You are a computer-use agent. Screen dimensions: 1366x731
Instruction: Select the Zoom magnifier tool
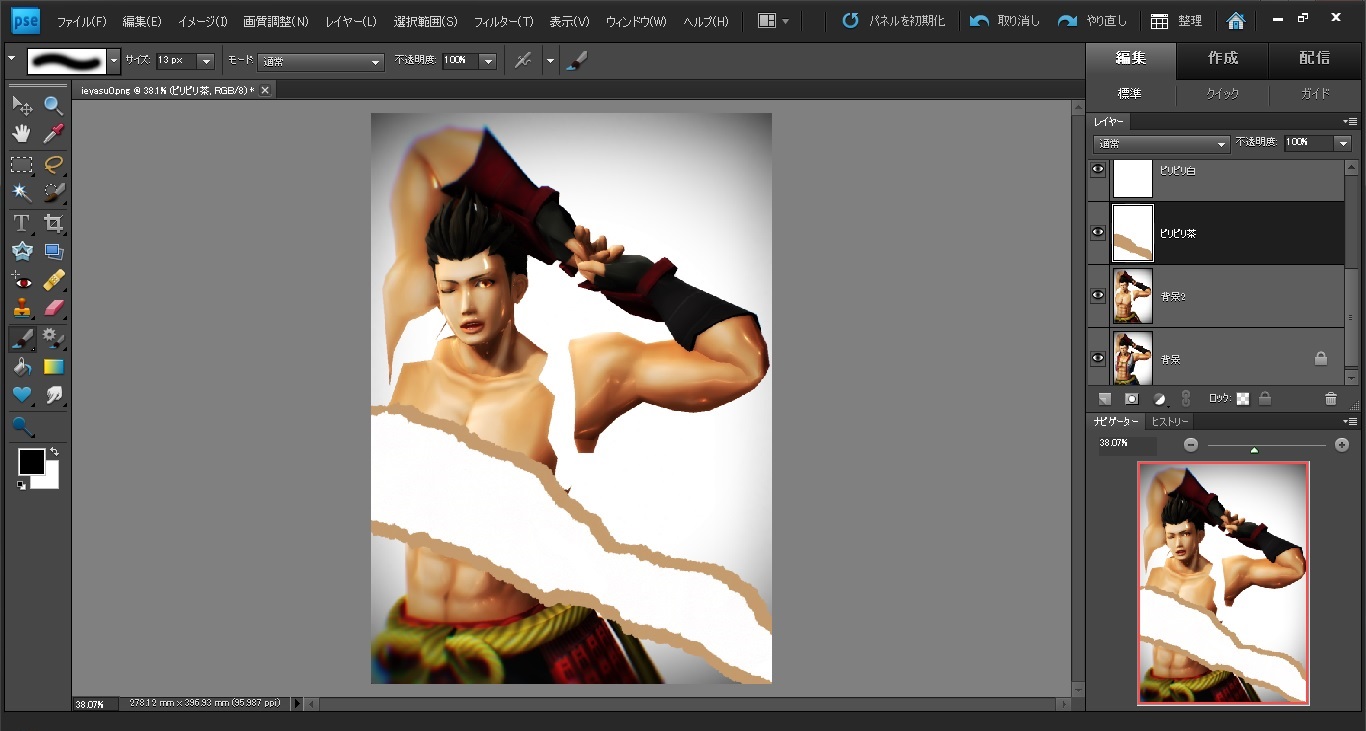[x=53, y=105]
